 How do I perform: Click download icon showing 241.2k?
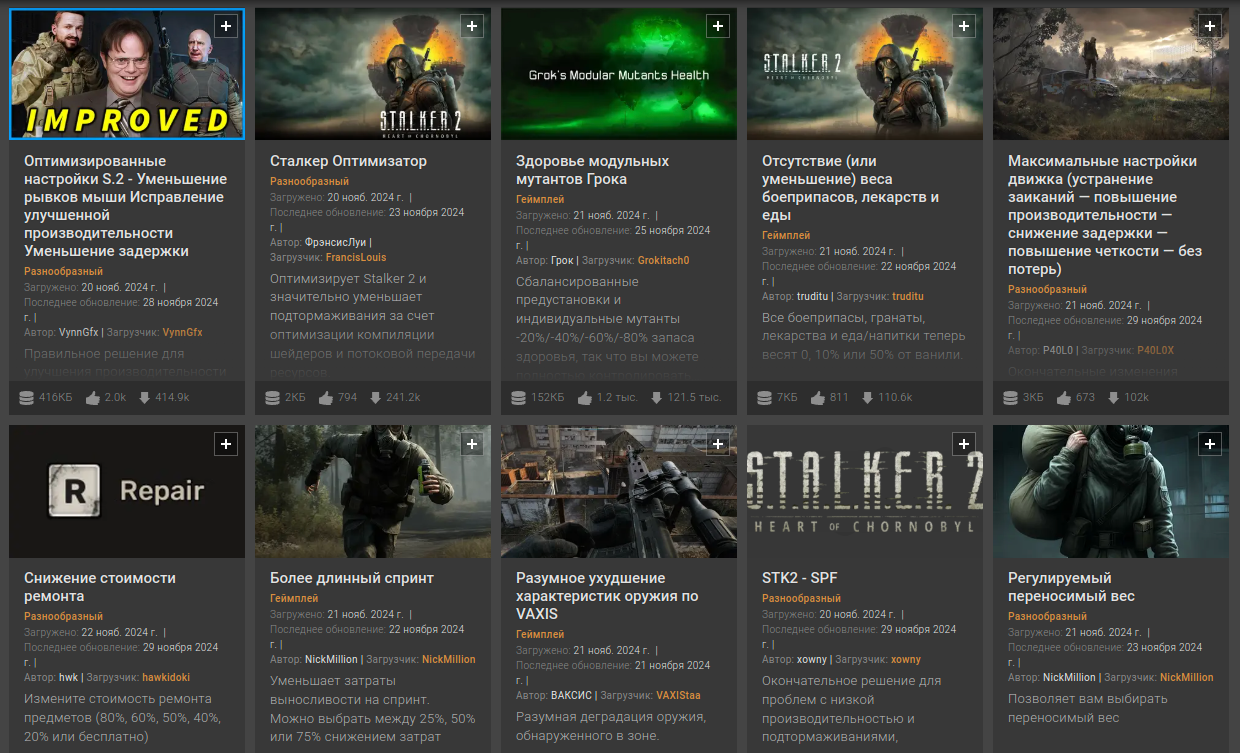click(x=376, y=397)
